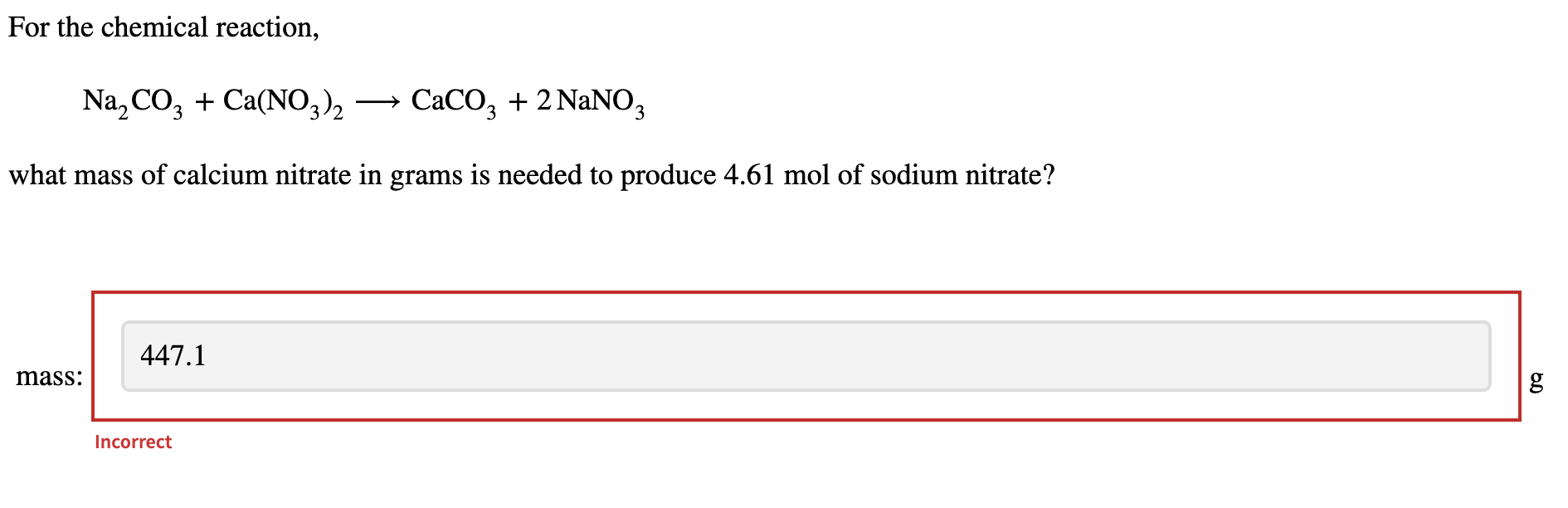Image resolution: width=1568 pixels, height=508 pixels.
Task: Click the heading For the chemical reaction
Action: point(163,26)
